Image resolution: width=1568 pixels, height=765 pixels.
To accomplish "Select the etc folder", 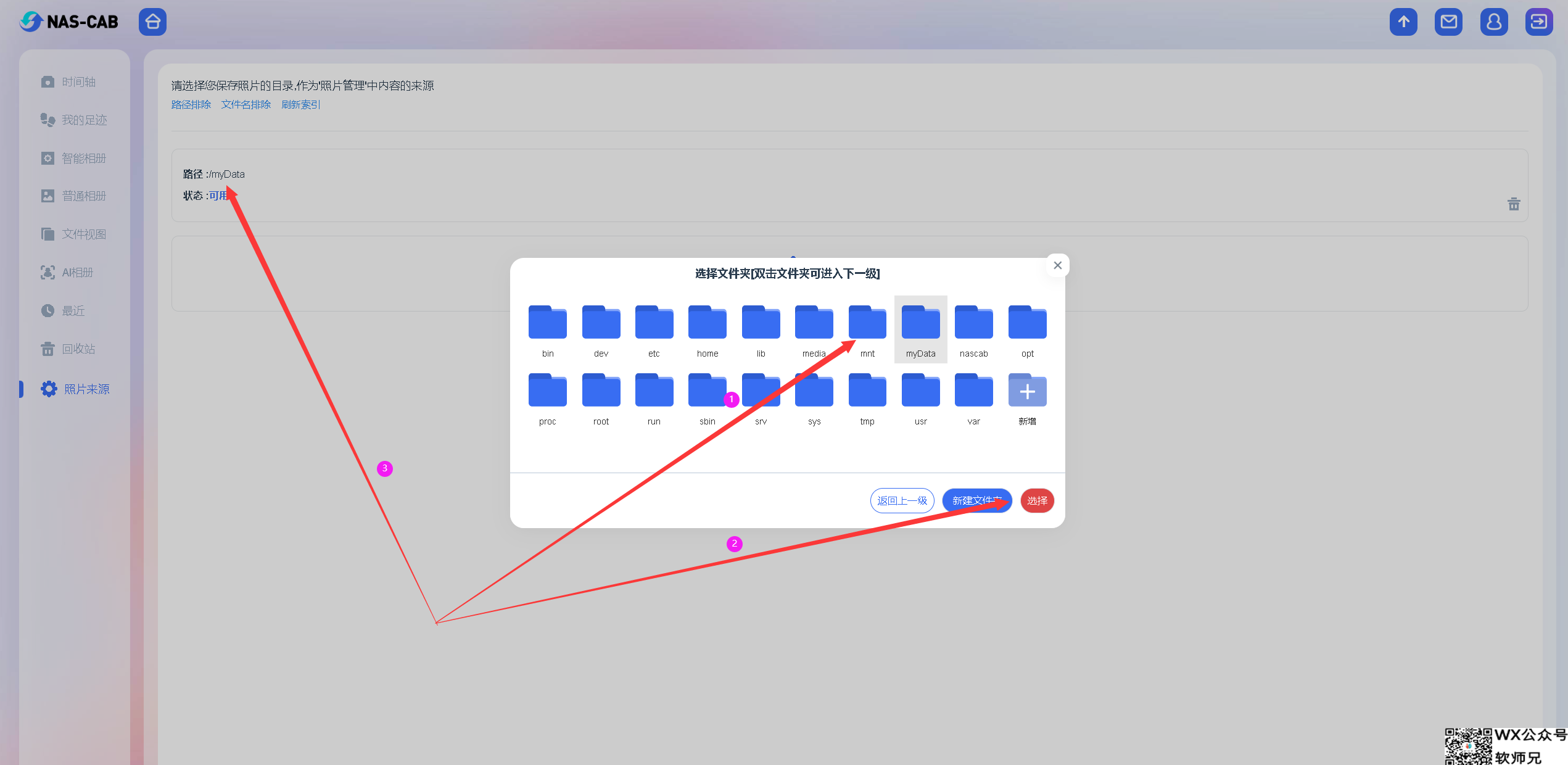I will click(654, 329).
